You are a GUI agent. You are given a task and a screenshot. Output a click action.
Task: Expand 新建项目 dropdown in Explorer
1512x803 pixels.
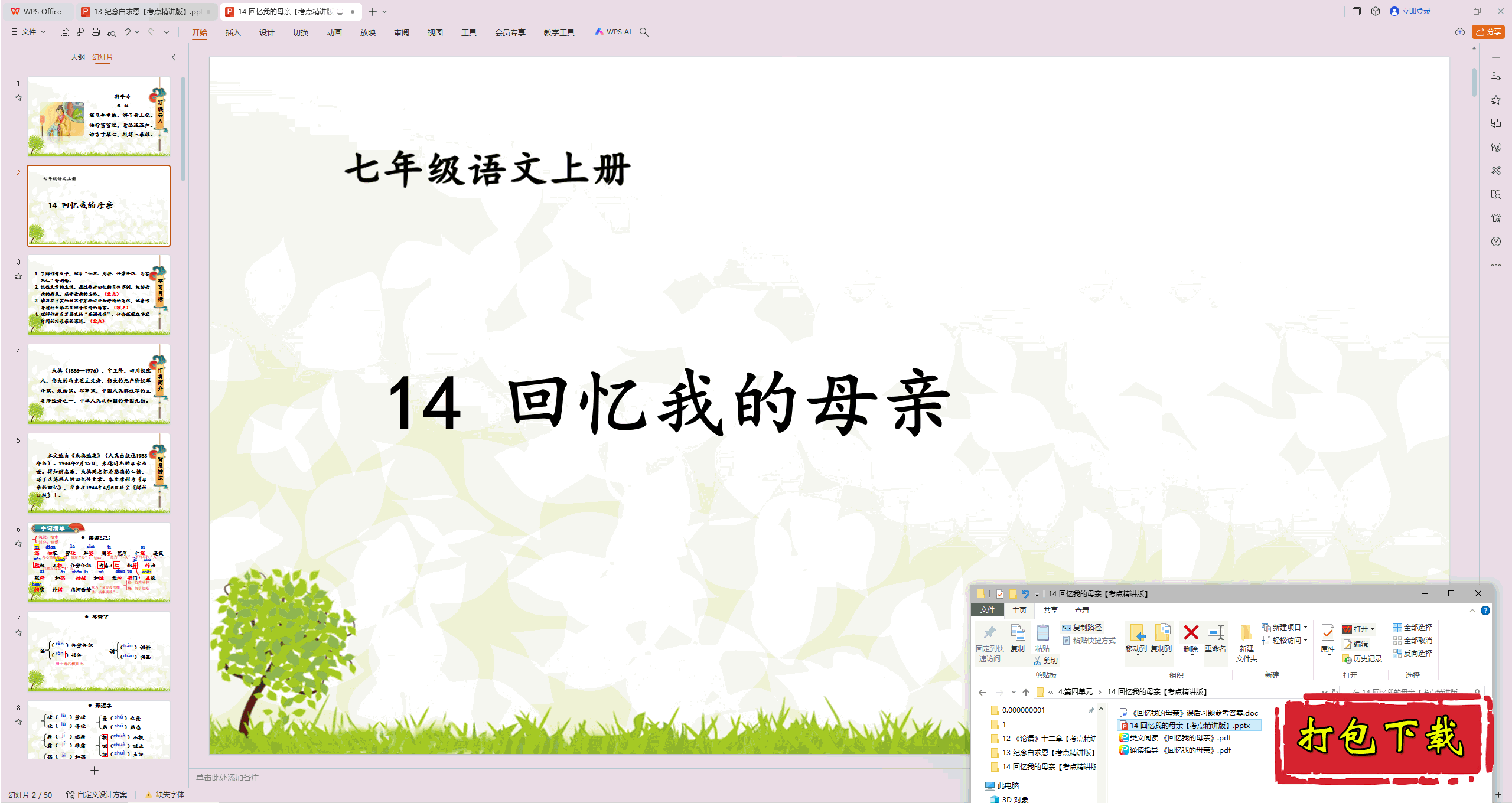pos(1305,627)
